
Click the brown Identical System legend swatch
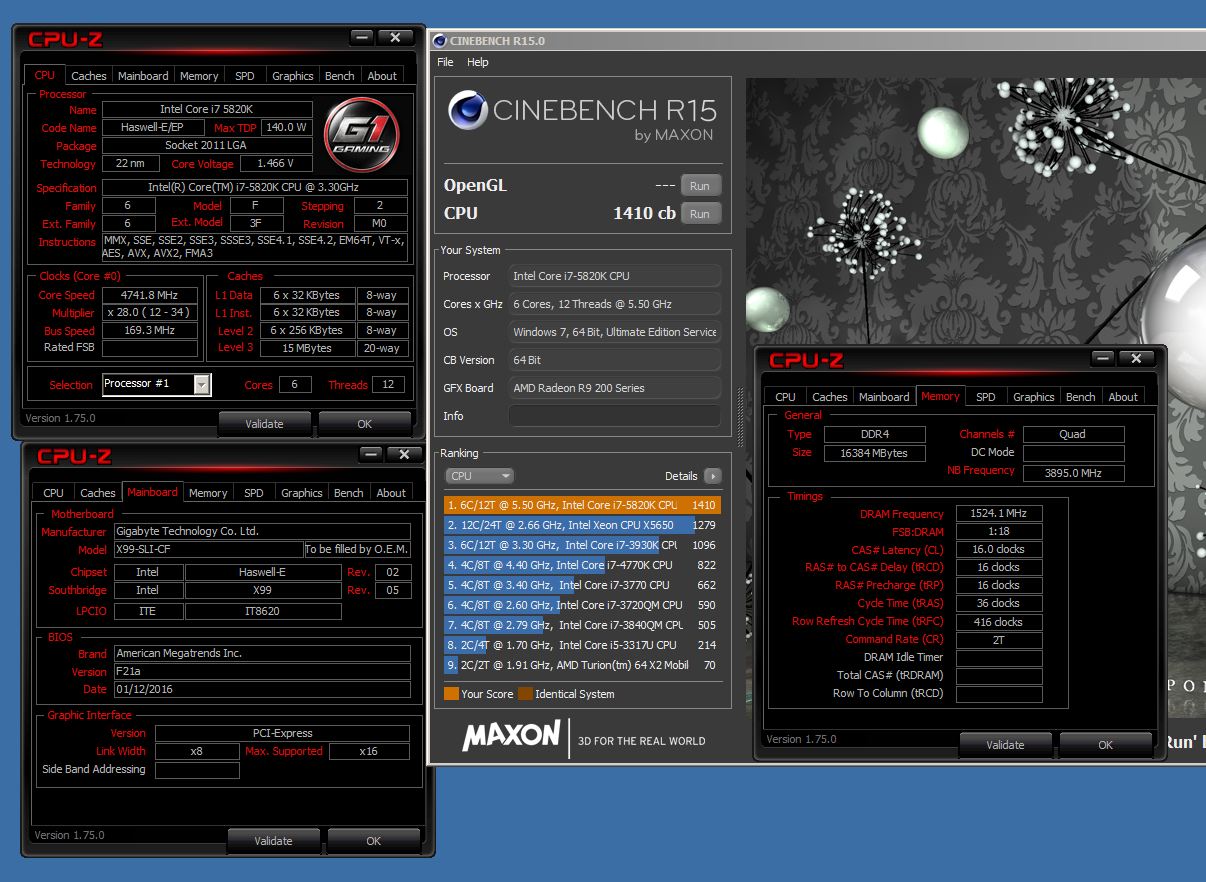tap(525, 694)
